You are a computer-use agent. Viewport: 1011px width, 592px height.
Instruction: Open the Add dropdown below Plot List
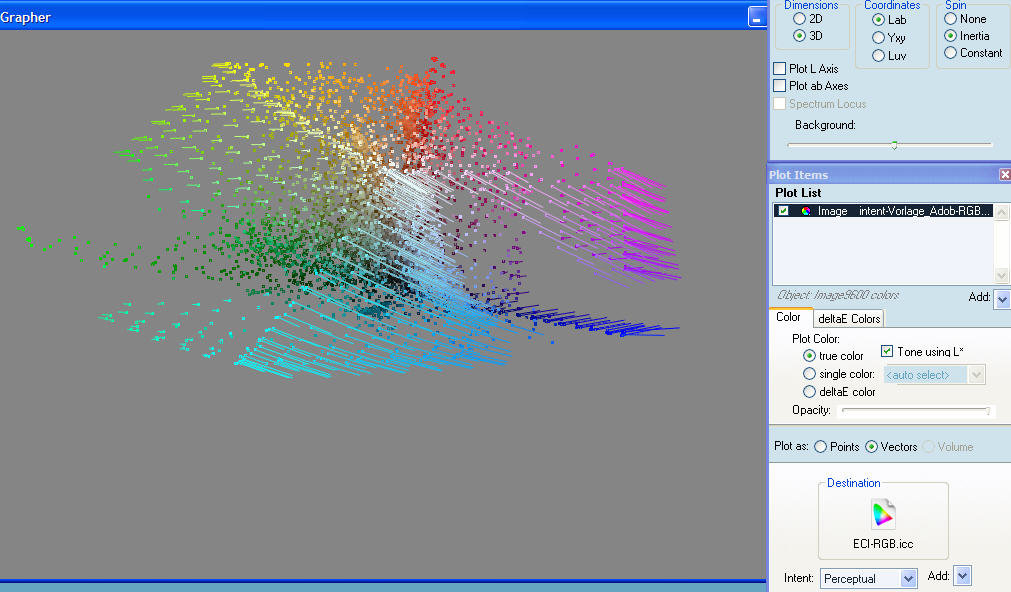point(1001,300)
